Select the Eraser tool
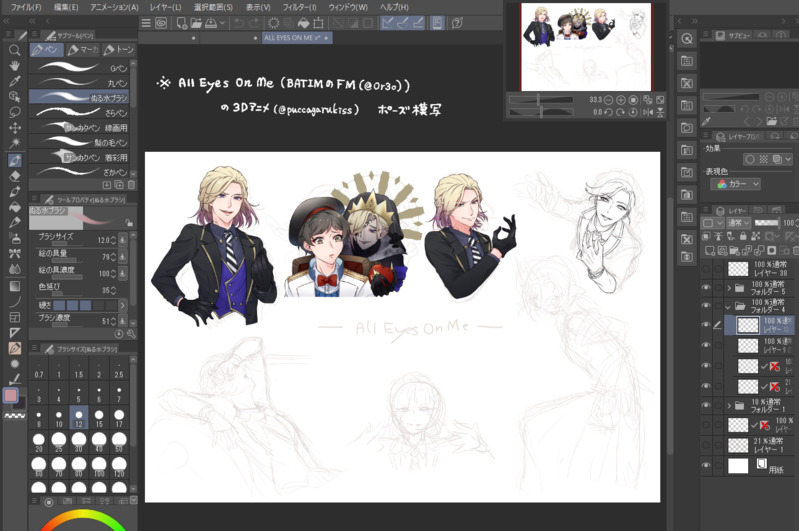The height and width of the screenshot is (531, 799). pos(14,176)
